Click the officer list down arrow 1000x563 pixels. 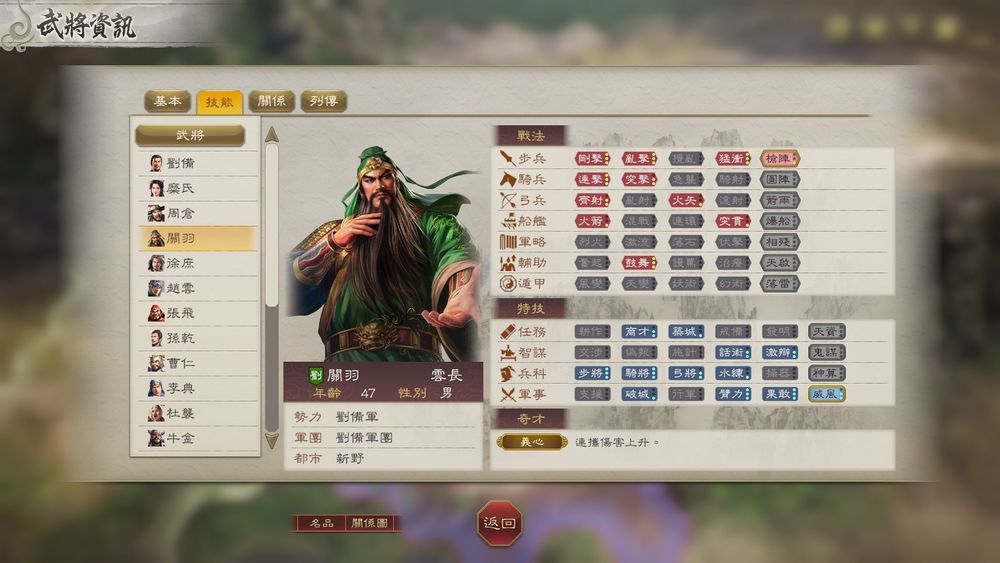coord(272,441)
